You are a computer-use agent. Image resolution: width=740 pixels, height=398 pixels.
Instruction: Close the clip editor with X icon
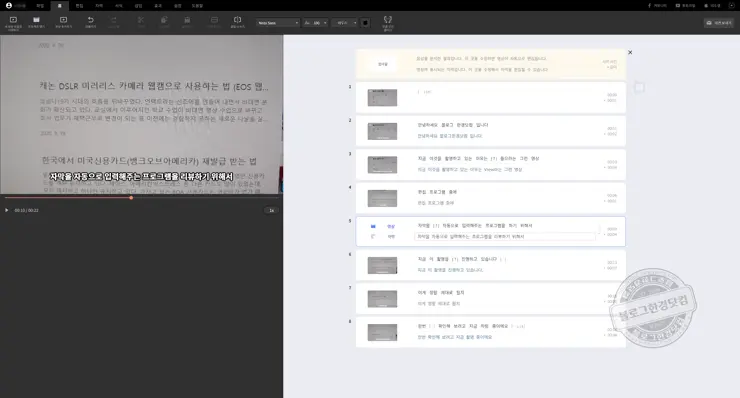(630, 52)
